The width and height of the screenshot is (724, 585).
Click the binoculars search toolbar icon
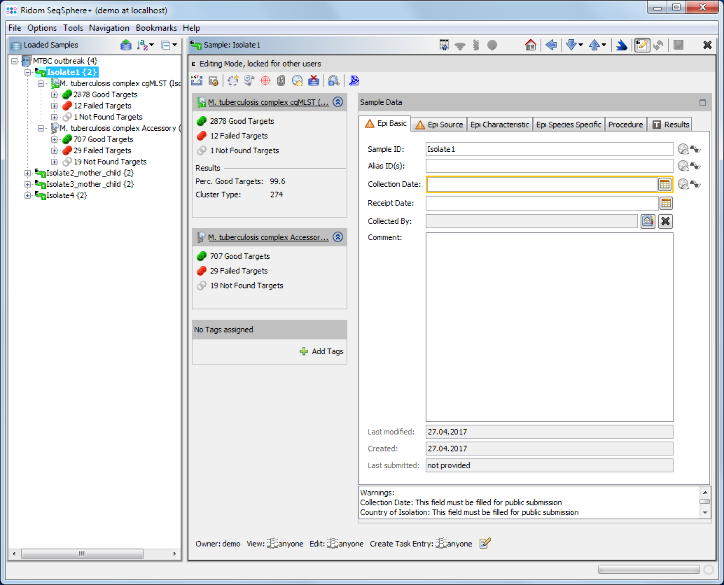click(x=333, y=81)
